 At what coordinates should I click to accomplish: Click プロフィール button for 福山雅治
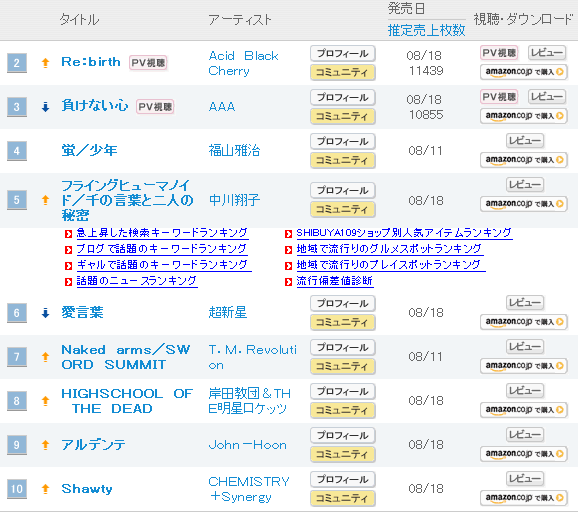[343, 141]
